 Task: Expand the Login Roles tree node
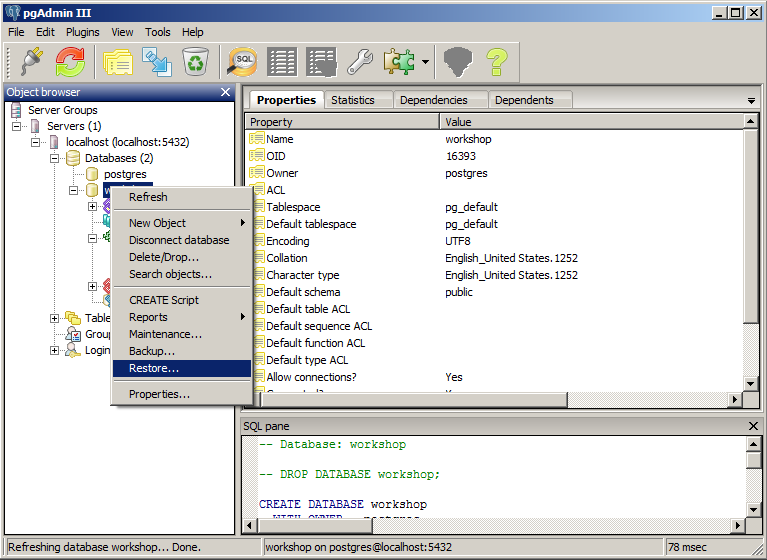[54, 351]
